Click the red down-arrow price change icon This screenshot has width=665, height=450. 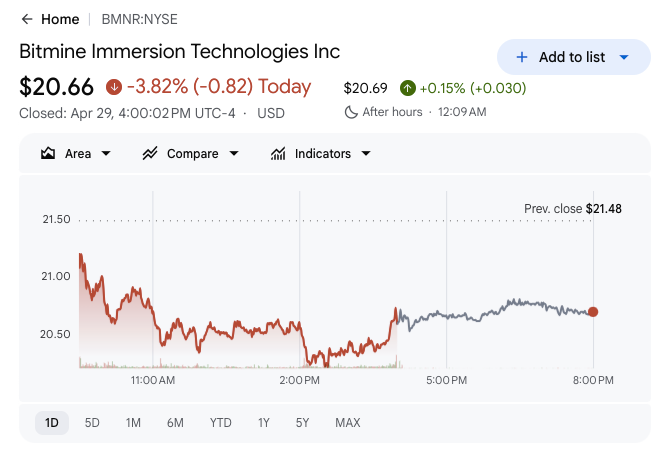click(113, 87)
